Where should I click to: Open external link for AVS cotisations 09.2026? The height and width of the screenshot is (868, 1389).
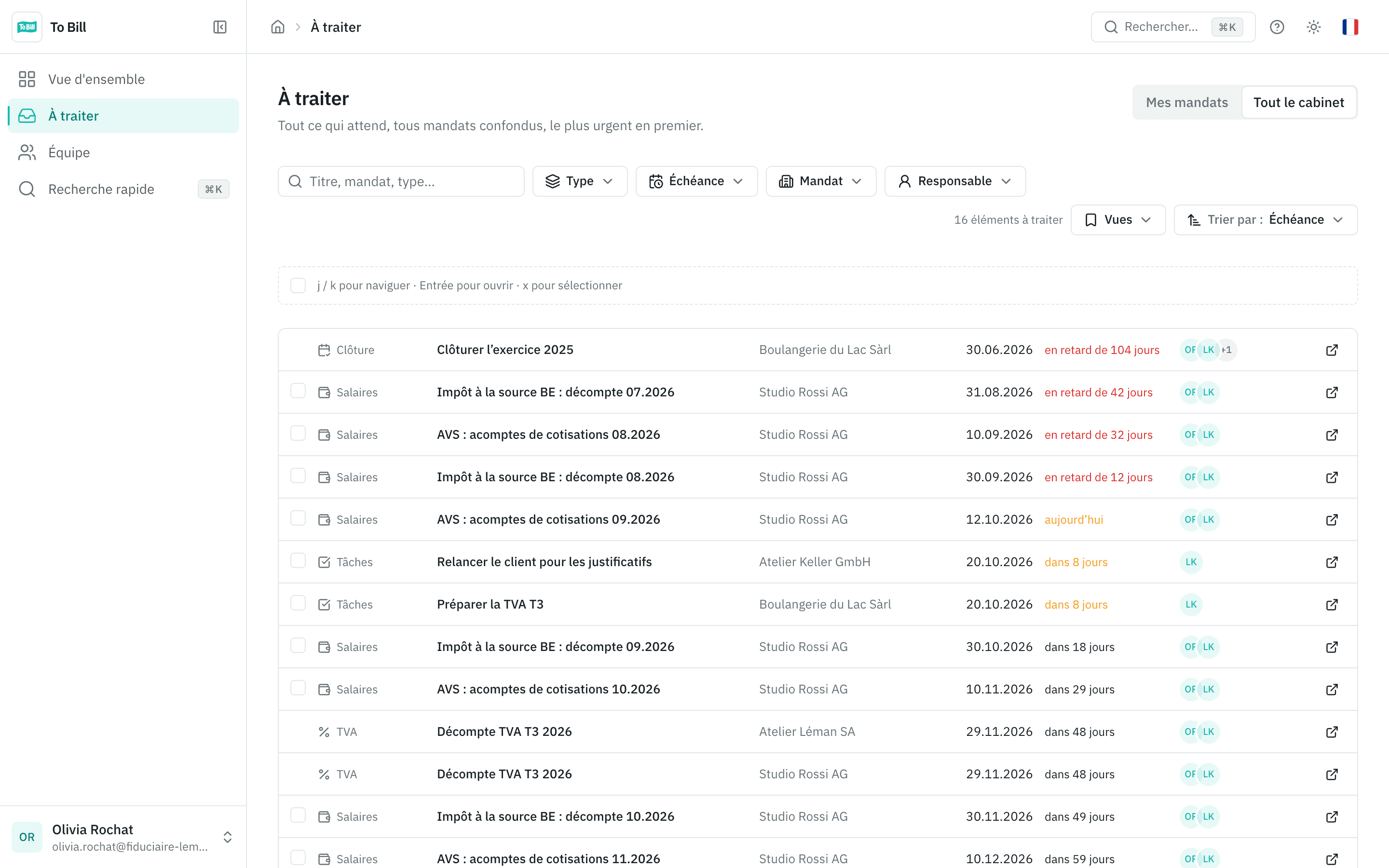pos(1332,519)
